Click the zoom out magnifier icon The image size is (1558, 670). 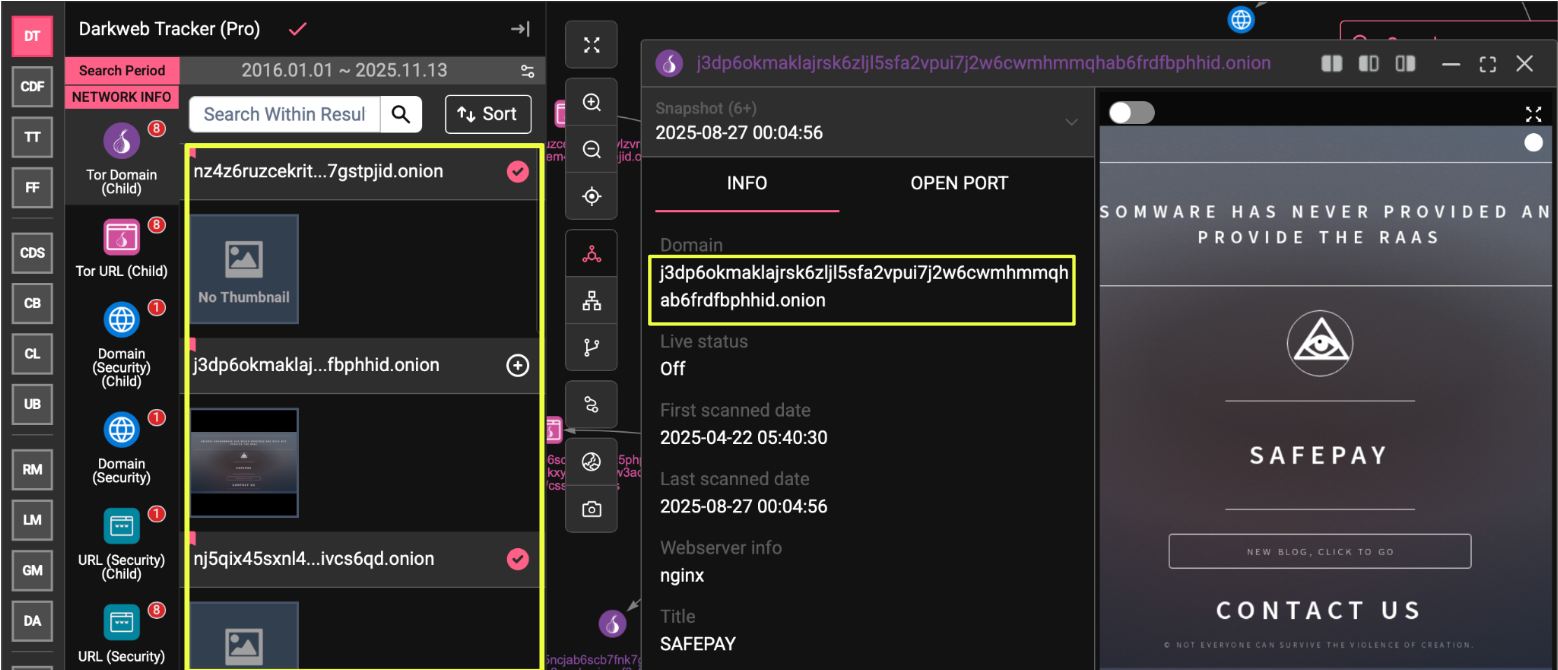tap(591, 150)
